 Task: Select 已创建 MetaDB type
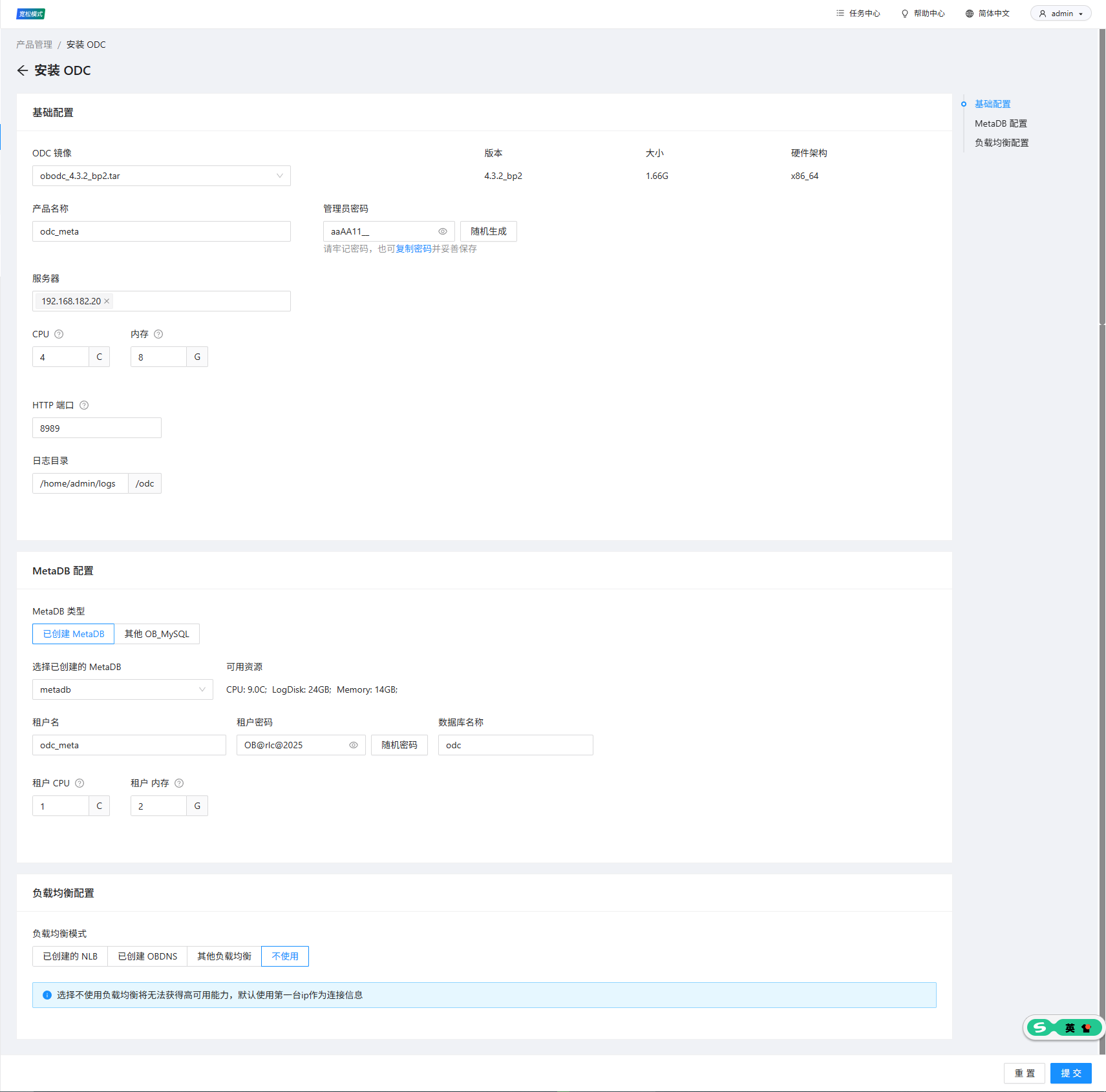[x=73, y=634]
